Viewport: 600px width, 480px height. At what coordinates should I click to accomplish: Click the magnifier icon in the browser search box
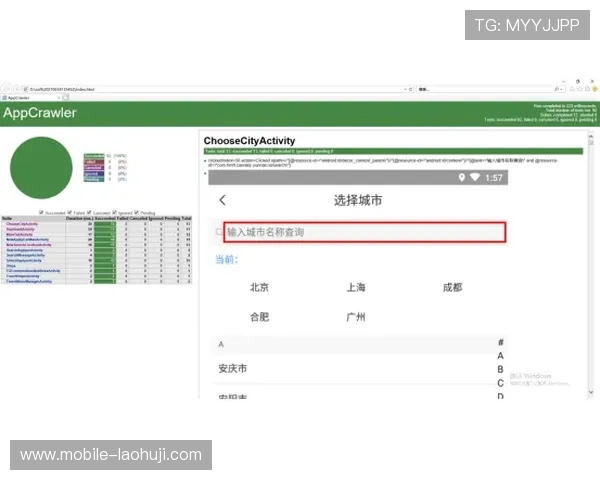click(557, 89)
